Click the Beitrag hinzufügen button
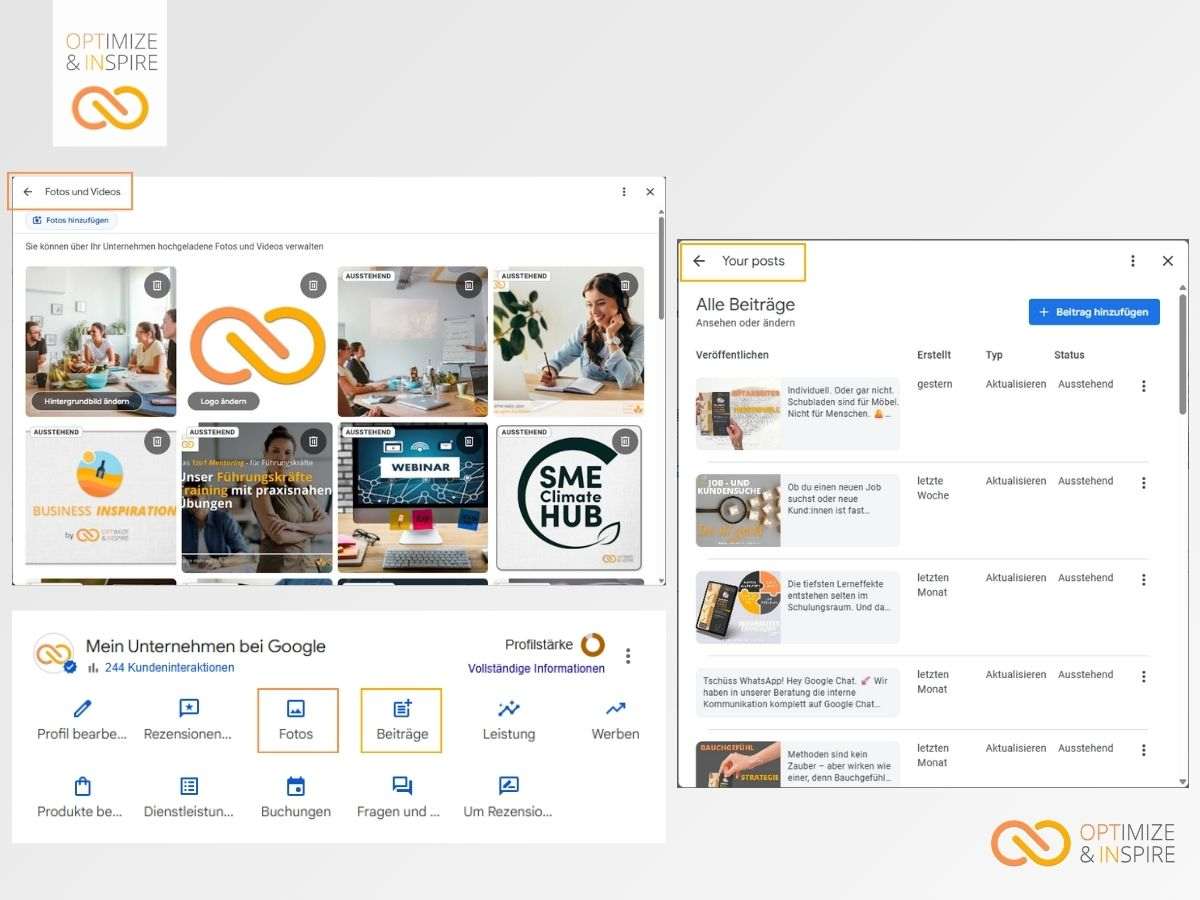Viewport: 1200px width, 900px height. (x=1094, y=312)
